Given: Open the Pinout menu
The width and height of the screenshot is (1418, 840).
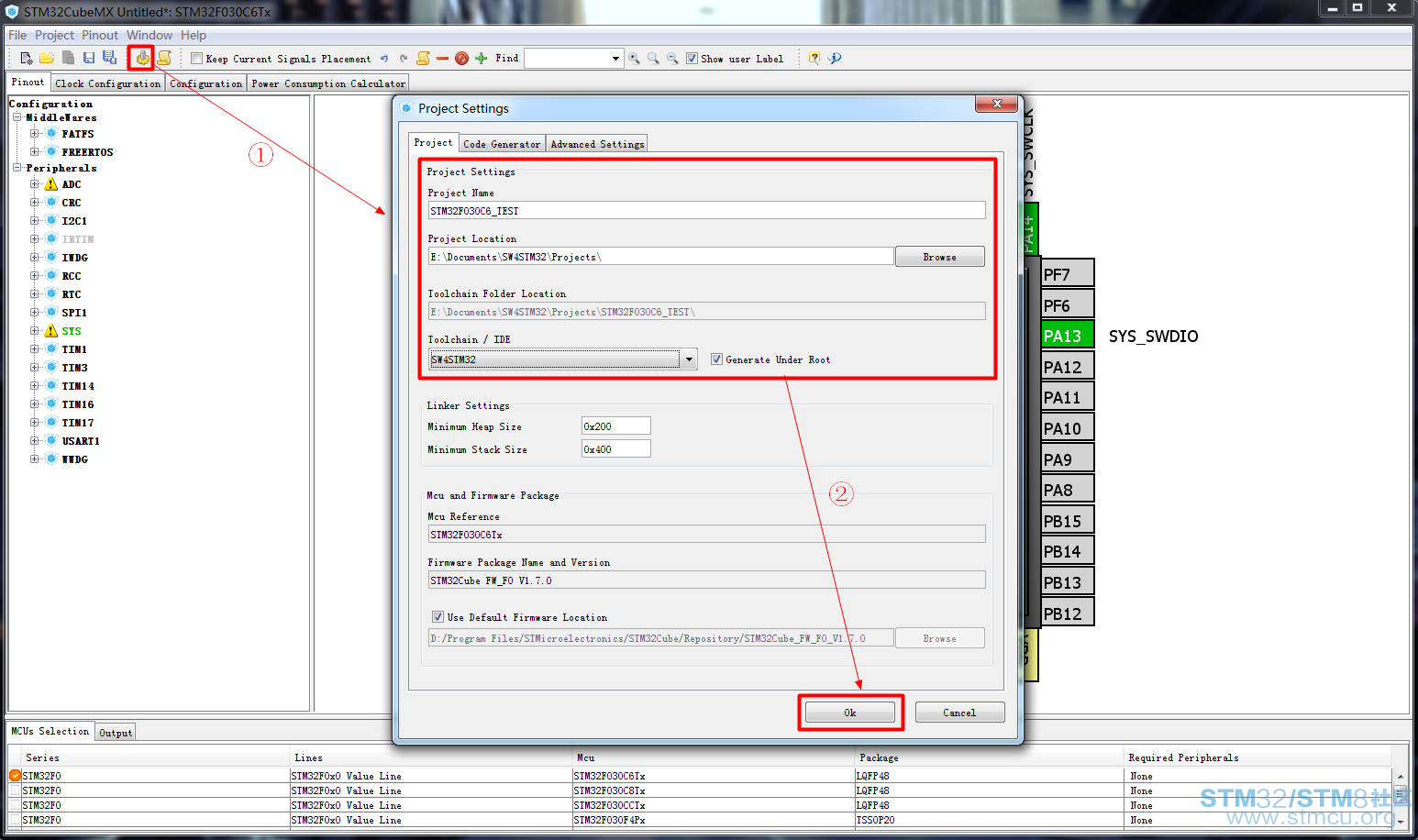Looking at the screenshot, I should pyautogui.click(x=100, y=35).
